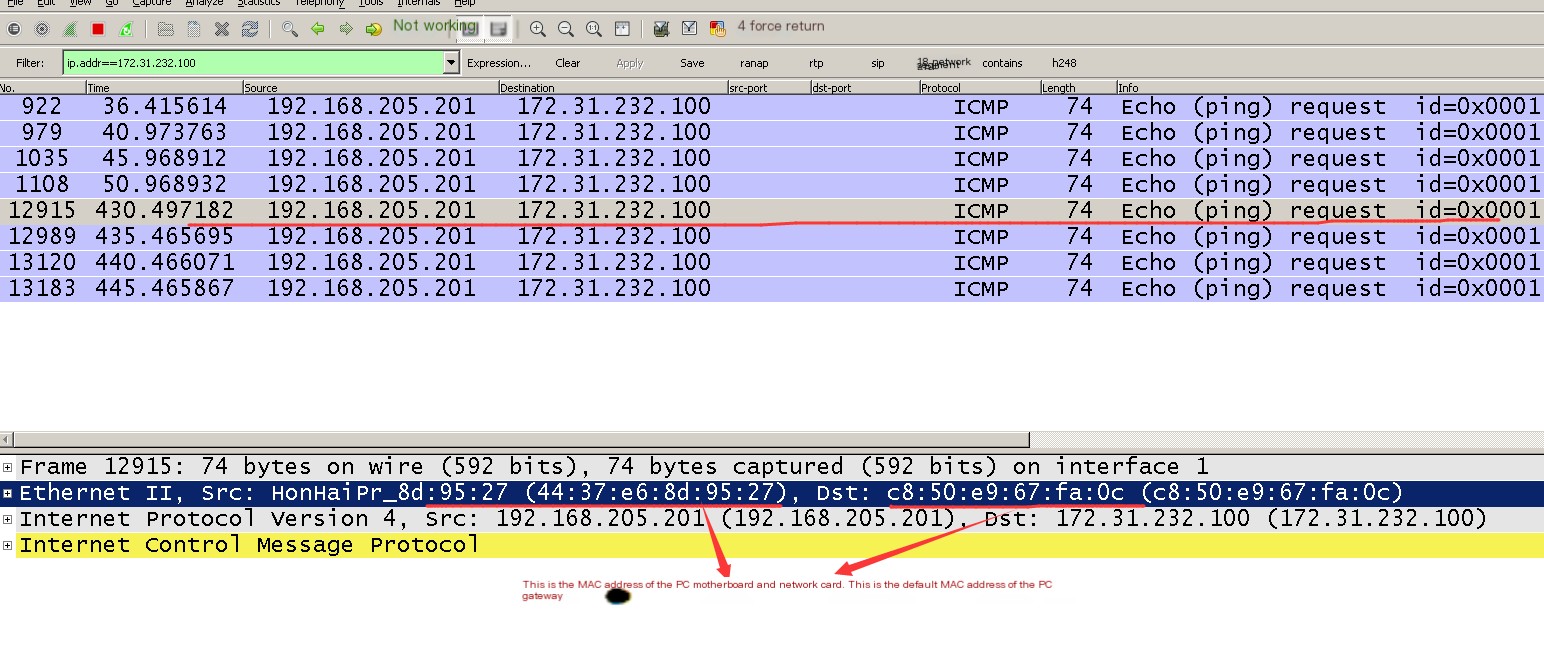Select packet number 979 row
Image resolution: width=1544 pixels, height=663 pixels.
[772, 133]
